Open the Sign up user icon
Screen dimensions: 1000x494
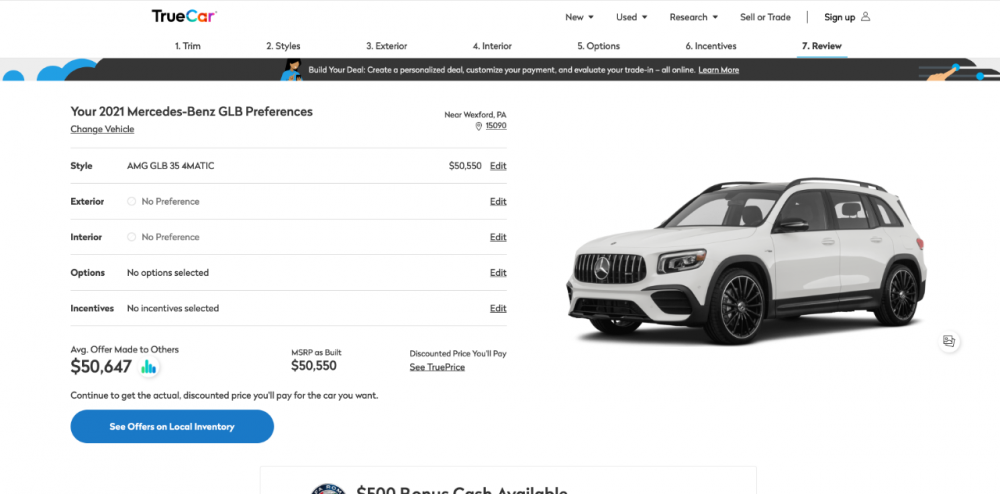click(x=865, y=17)
